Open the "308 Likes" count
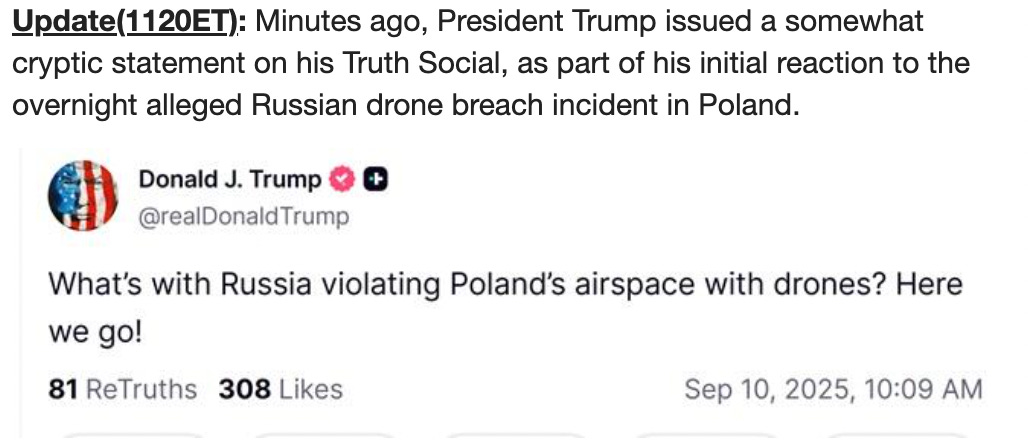Screen dimensions: 1028x440 pos(281,389)
